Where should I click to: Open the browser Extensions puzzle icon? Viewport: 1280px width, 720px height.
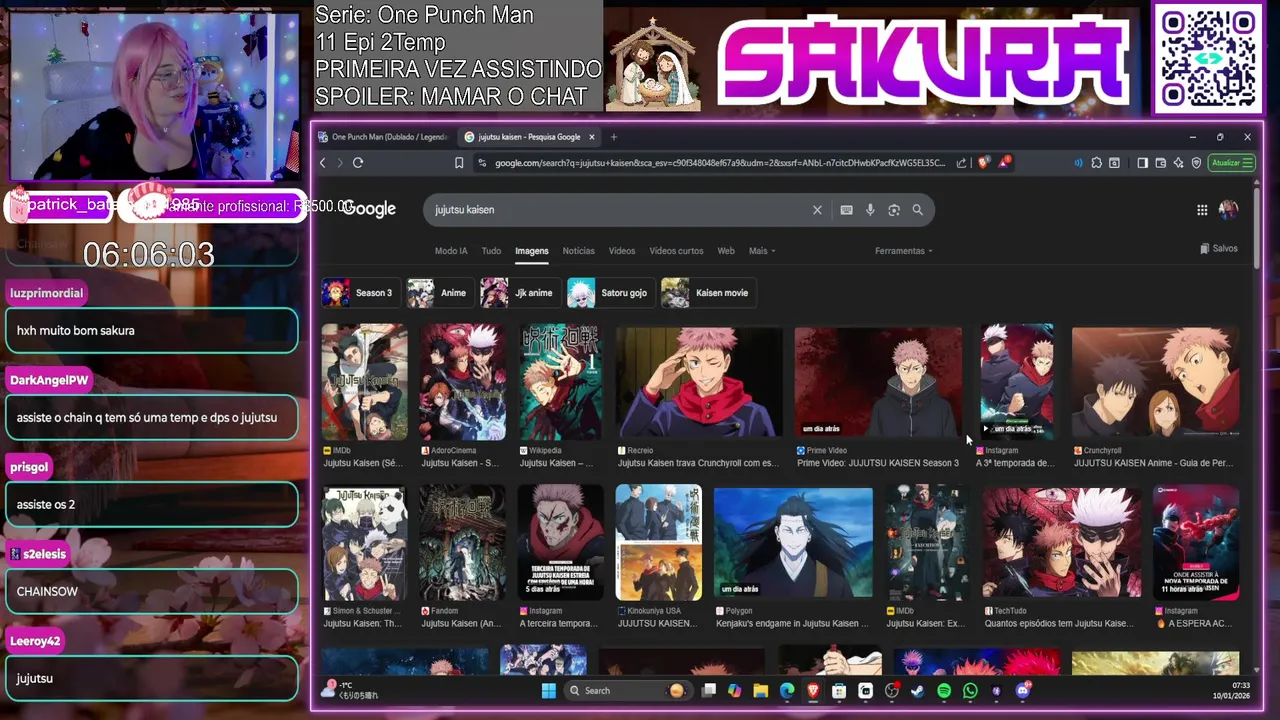1096,163
